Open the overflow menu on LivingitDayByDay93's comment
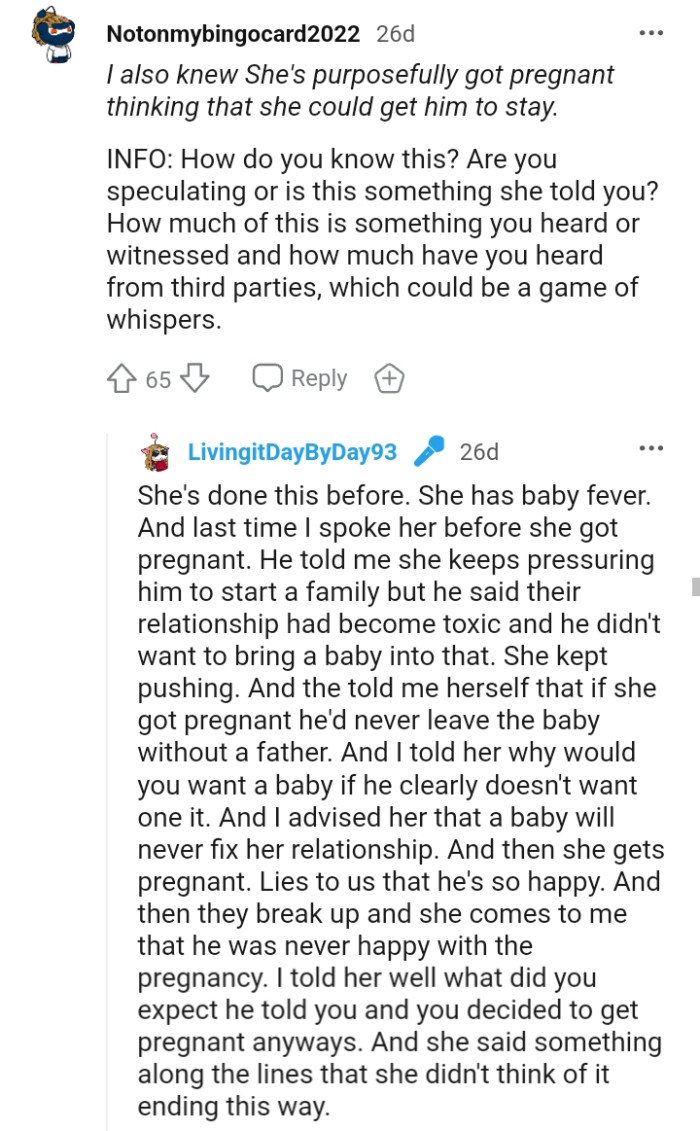700x1131 pixels. (x=649, y=447)
